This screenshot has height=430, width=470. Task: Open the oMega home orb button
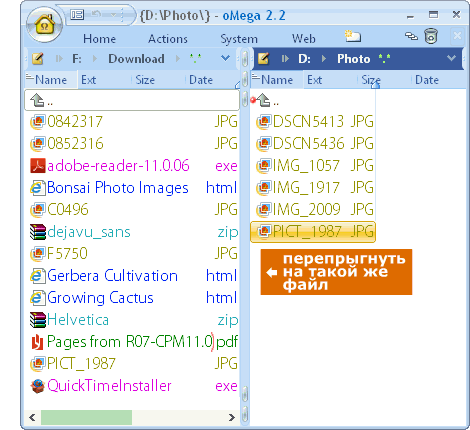(x=44, y=25)
